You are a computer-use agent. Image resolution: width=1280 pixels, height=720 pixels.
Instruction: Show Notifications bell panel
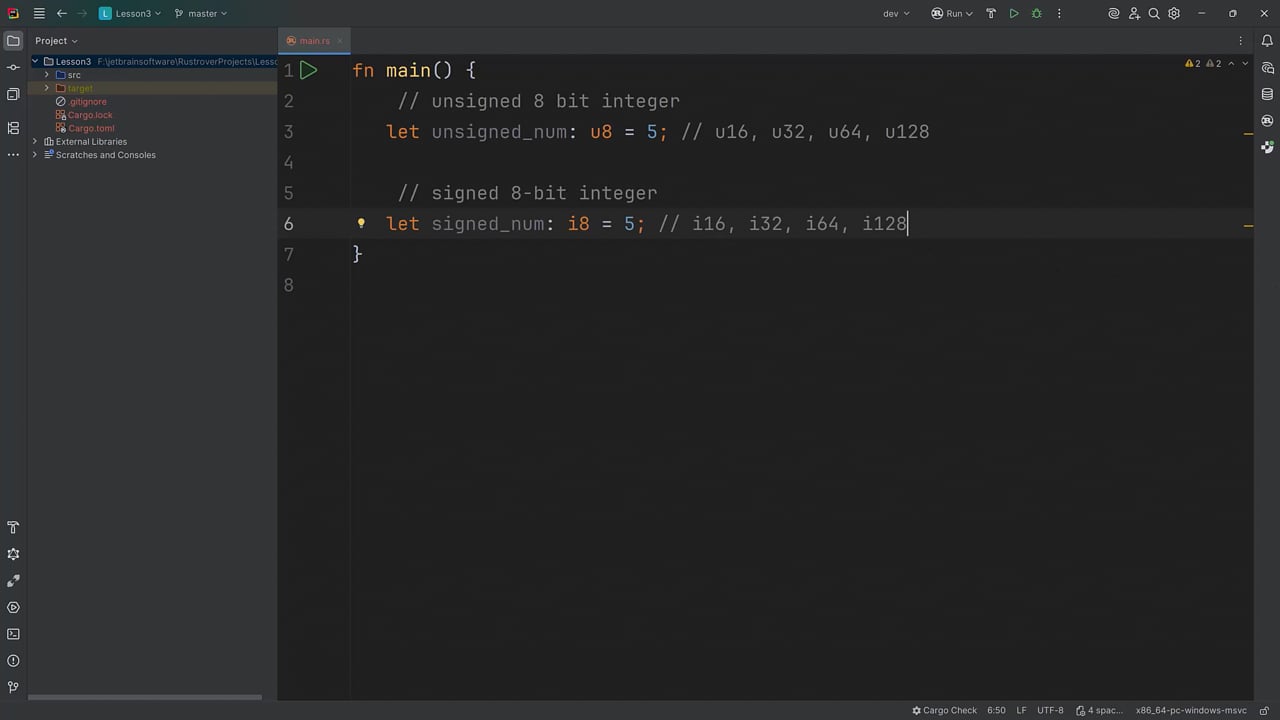coord(1267,41)
